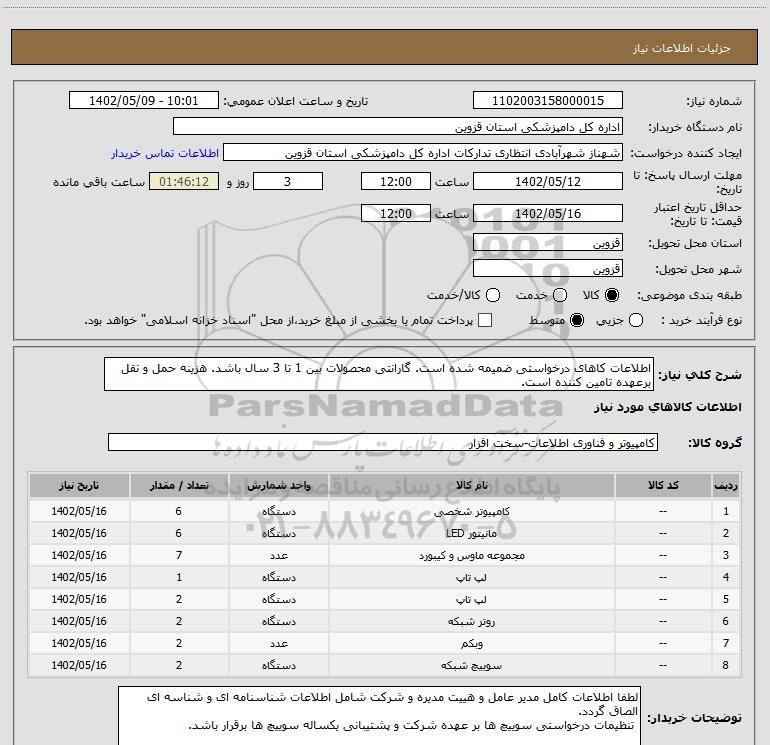Screen dimensions: 770x745
Task: Click the remaining time countdown 01:46:12
Action: tap(184, 181)
